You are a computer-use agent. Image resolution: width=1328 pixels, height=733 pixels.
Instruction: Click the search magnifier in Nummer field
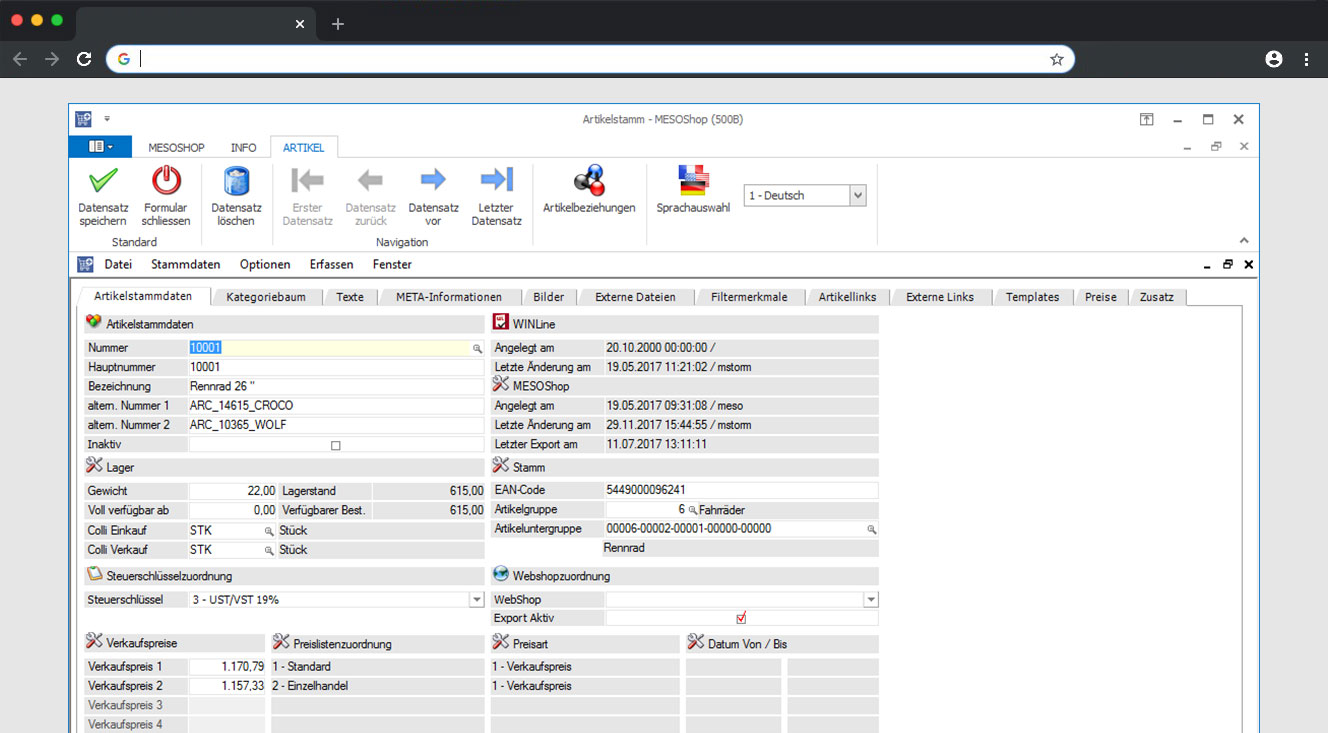pos(478,348)
